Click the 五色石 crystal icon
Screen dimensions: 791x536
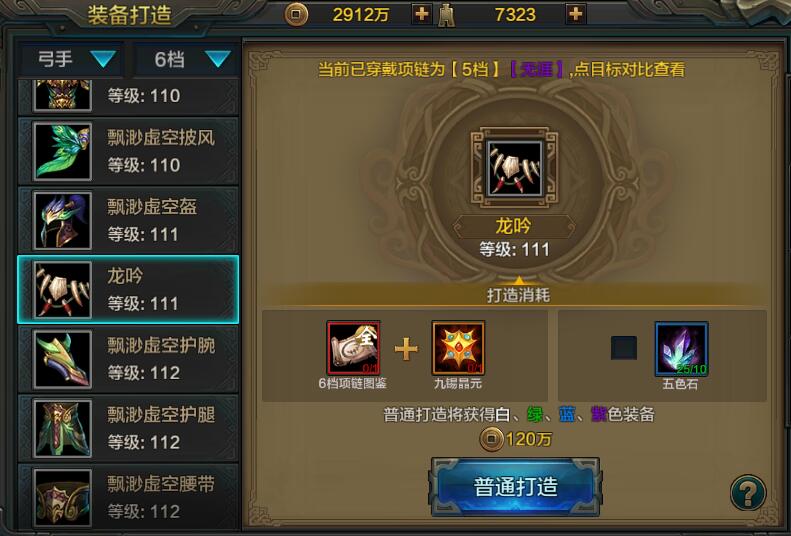(x=681, y=349)
